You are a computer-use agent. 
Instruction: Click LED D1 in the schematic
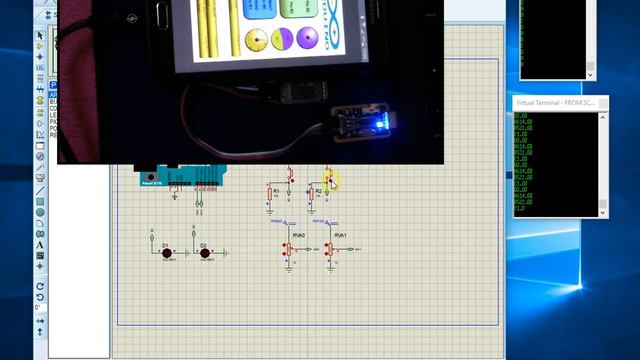click(167, 253)
